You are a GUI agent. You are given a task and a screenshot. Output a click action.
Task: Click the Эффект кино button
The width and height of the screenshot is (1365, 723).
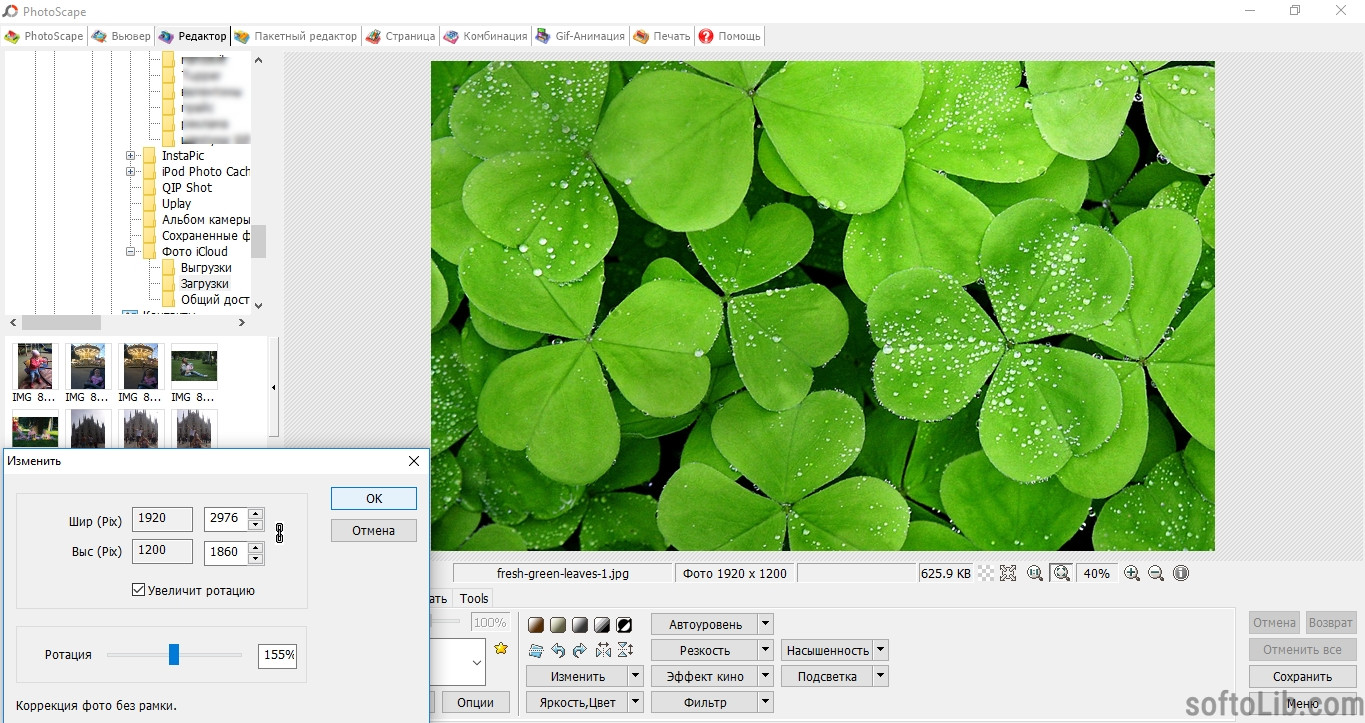point(705,676)
